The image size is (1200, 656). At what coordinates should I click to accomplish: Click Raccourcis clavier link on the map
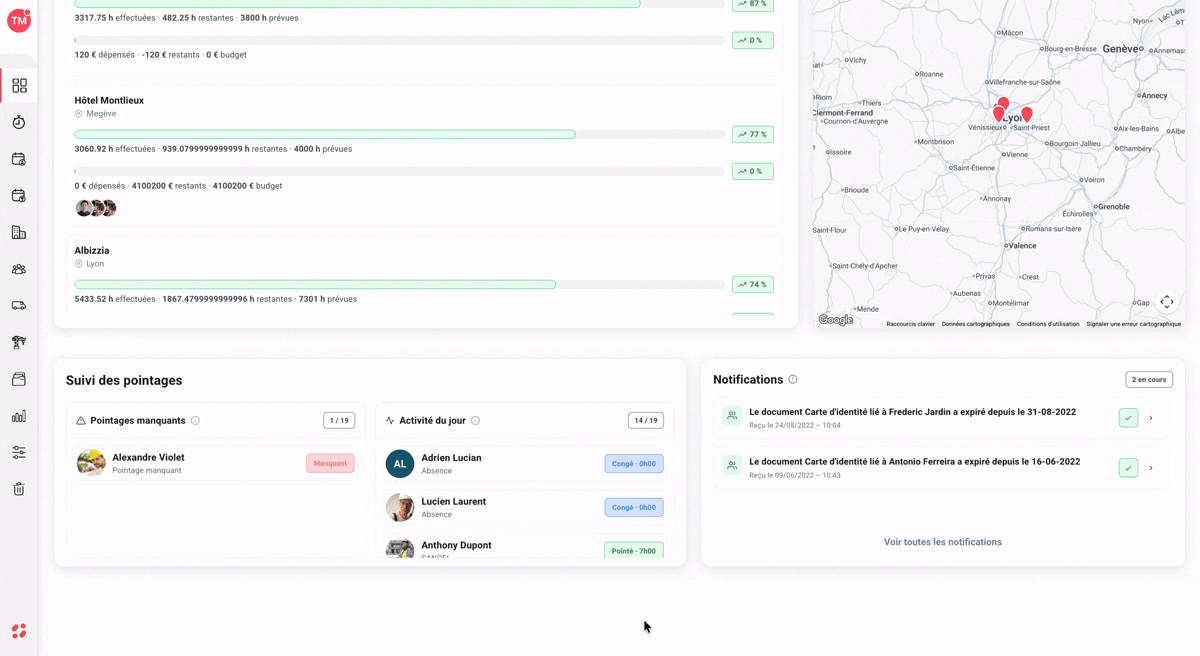pos(910,324)
